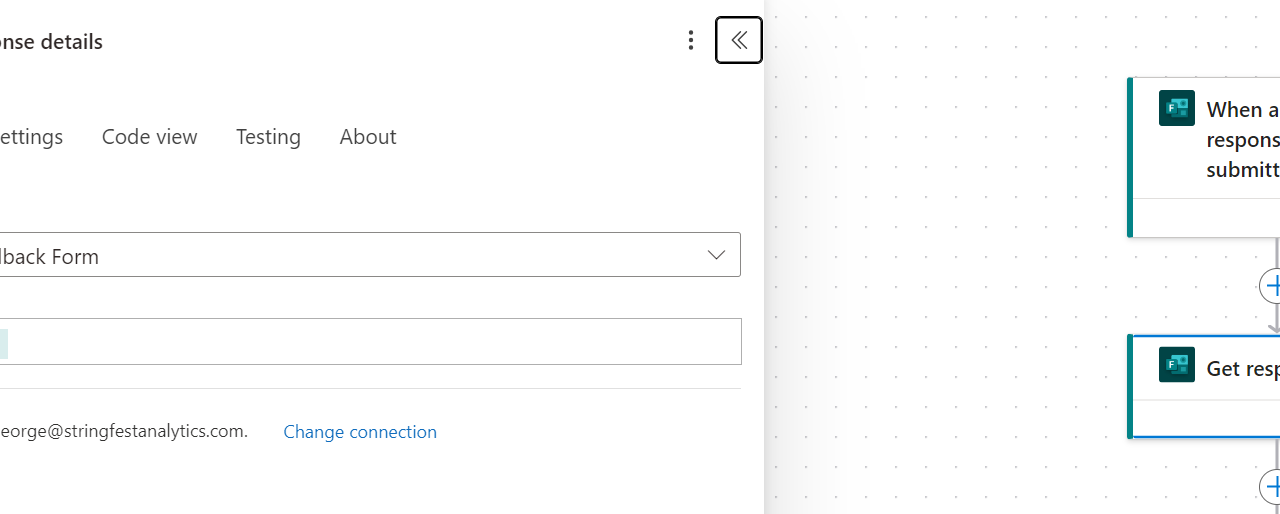Go to the Testing tab
Screen dimensions: 1280x514
coord(268,137)
